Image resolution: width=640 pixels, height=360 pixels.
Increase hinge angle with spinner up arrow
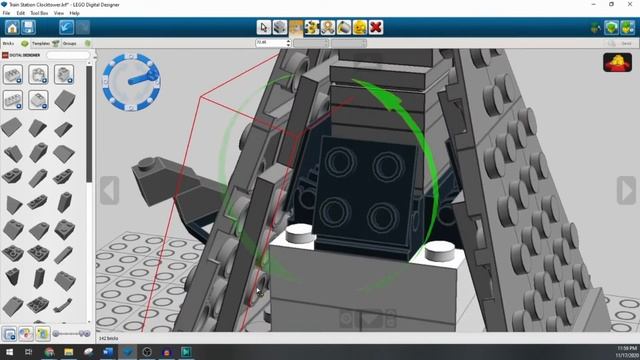(x=288, y=41)
